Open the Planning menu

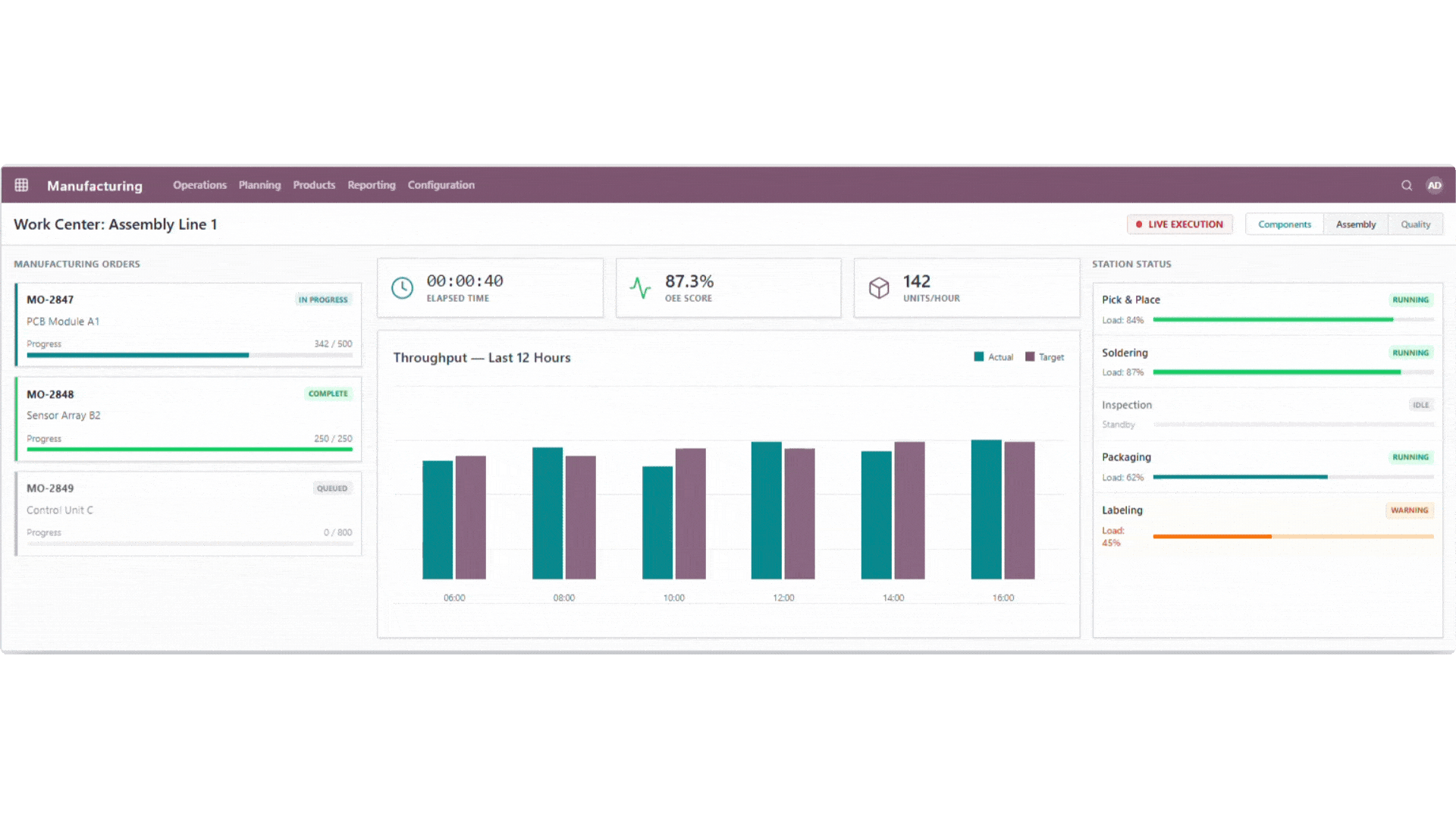259,184
